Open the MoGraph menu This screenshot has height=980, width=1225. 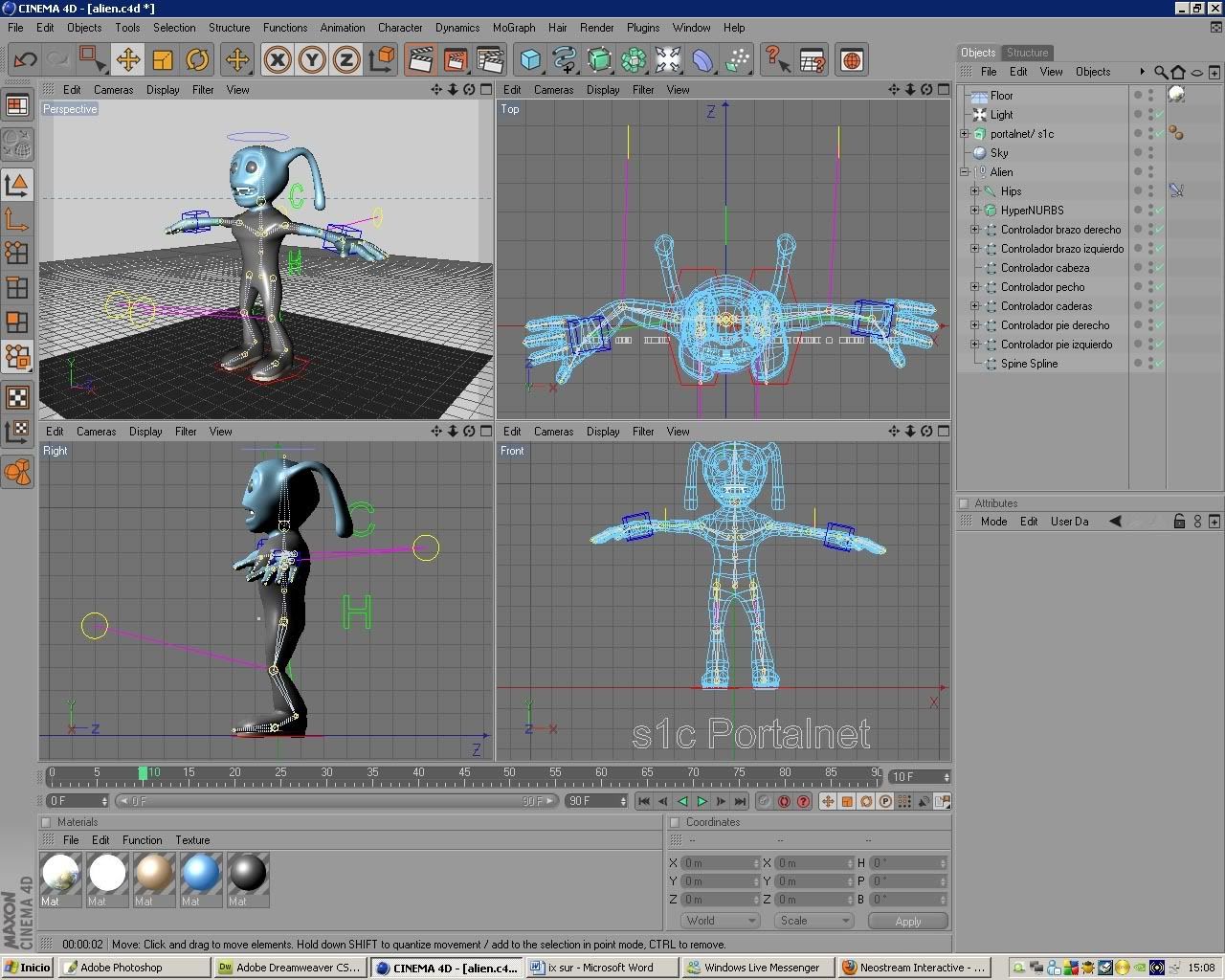[x=514, y=28]
